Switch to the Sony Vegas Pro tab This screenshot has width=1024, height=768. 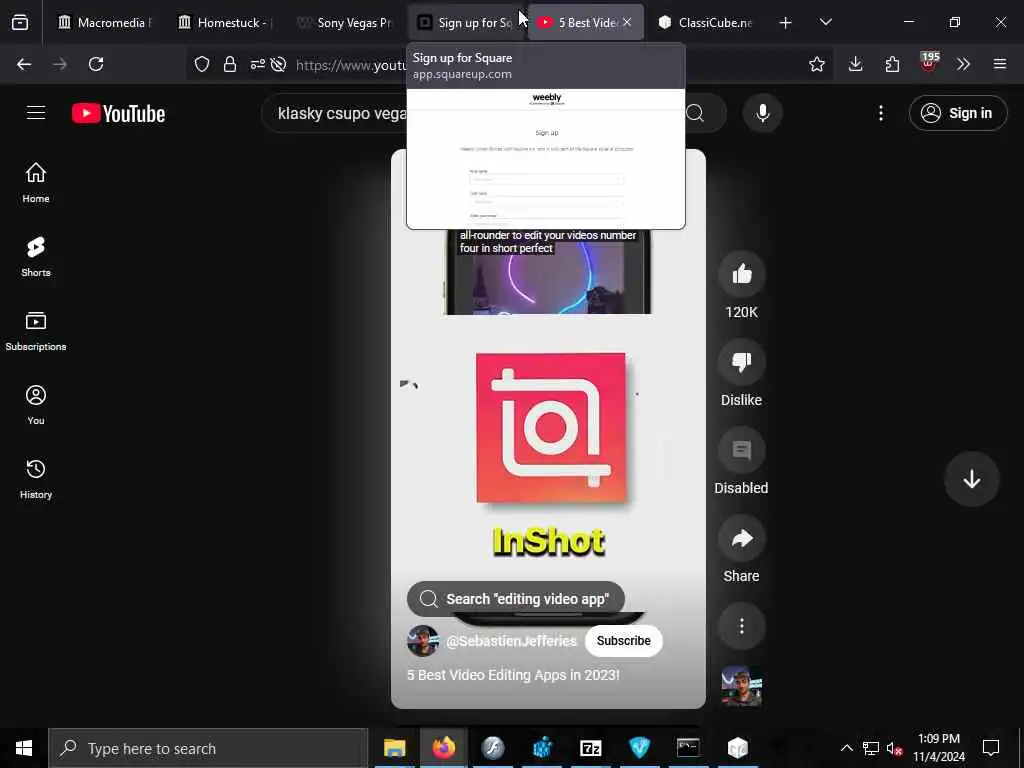[x=345, y=23]
